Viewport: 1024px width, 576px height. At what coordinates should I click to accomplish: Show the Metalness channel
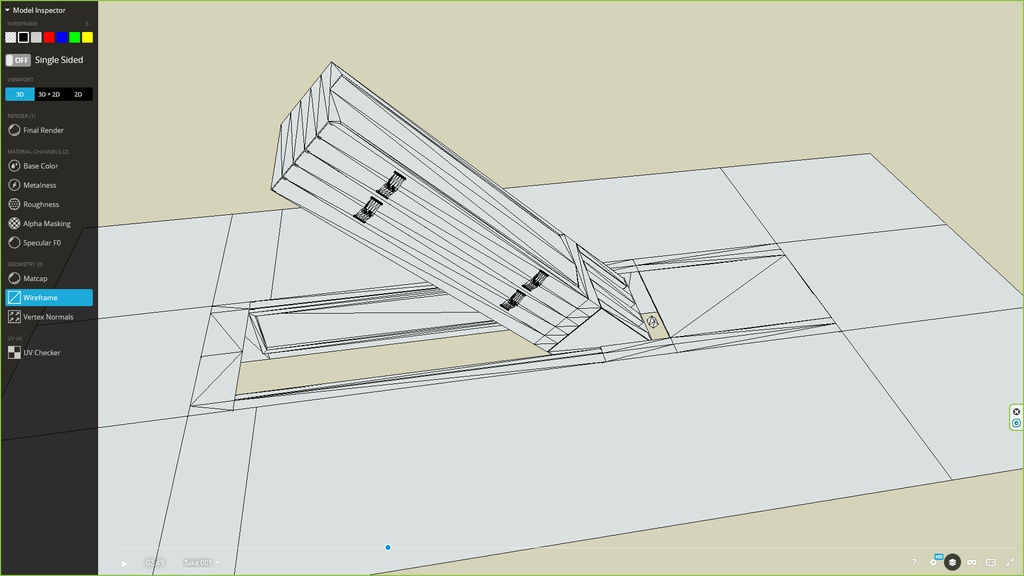point(40,185)
